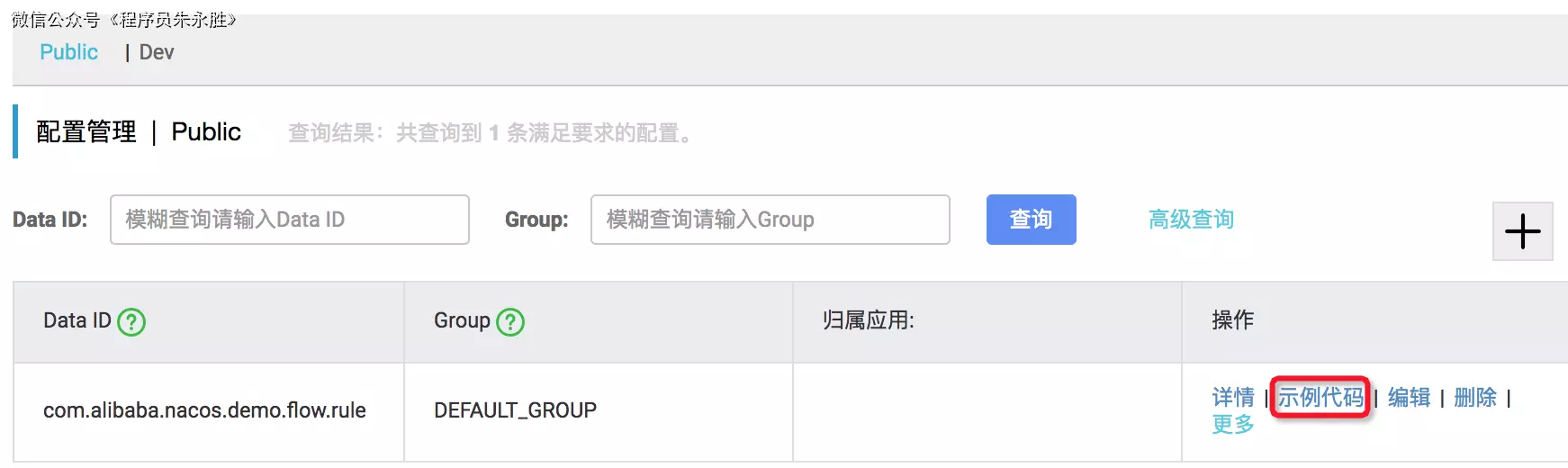Click the plus icon to add configuration
The height and width of the screenshot is (468, 1568).
point(1522,231)
